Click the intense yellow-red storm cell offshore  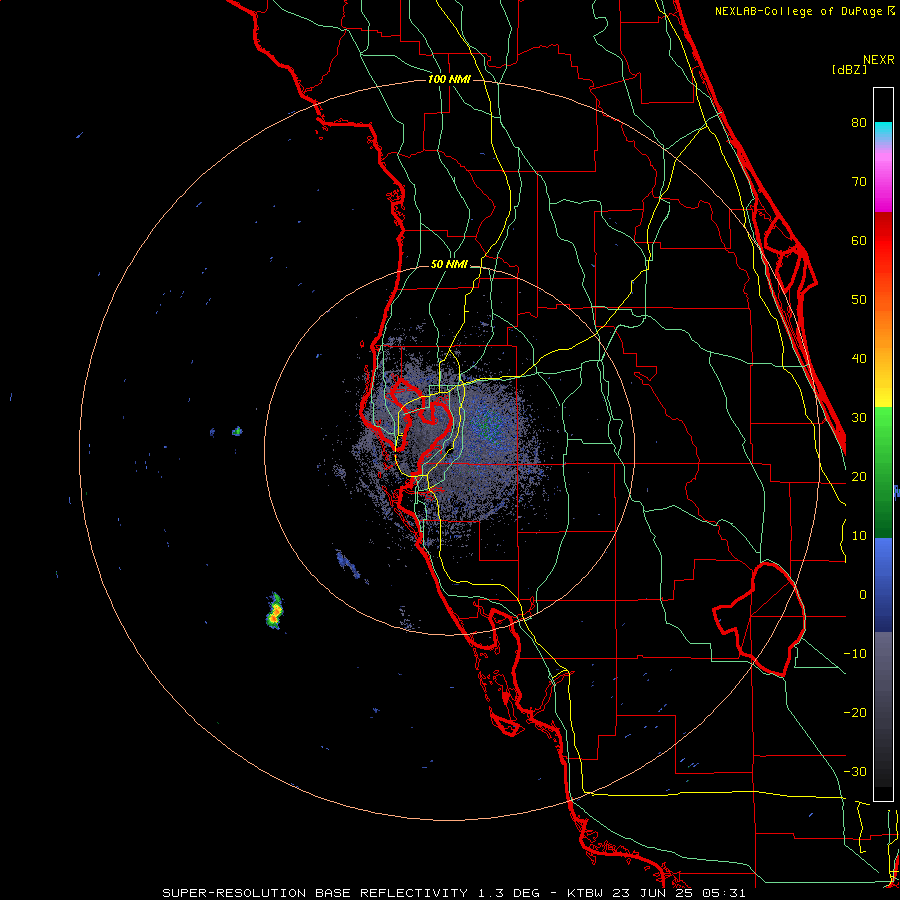pyautogui.click(x=275, y=612)
